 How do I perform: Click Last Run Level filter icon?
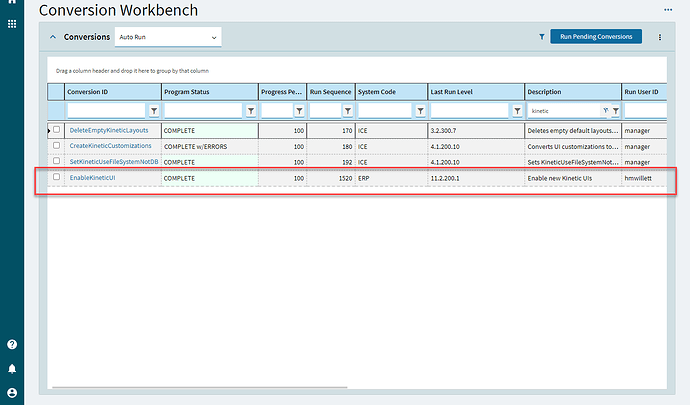coord(517,111)
